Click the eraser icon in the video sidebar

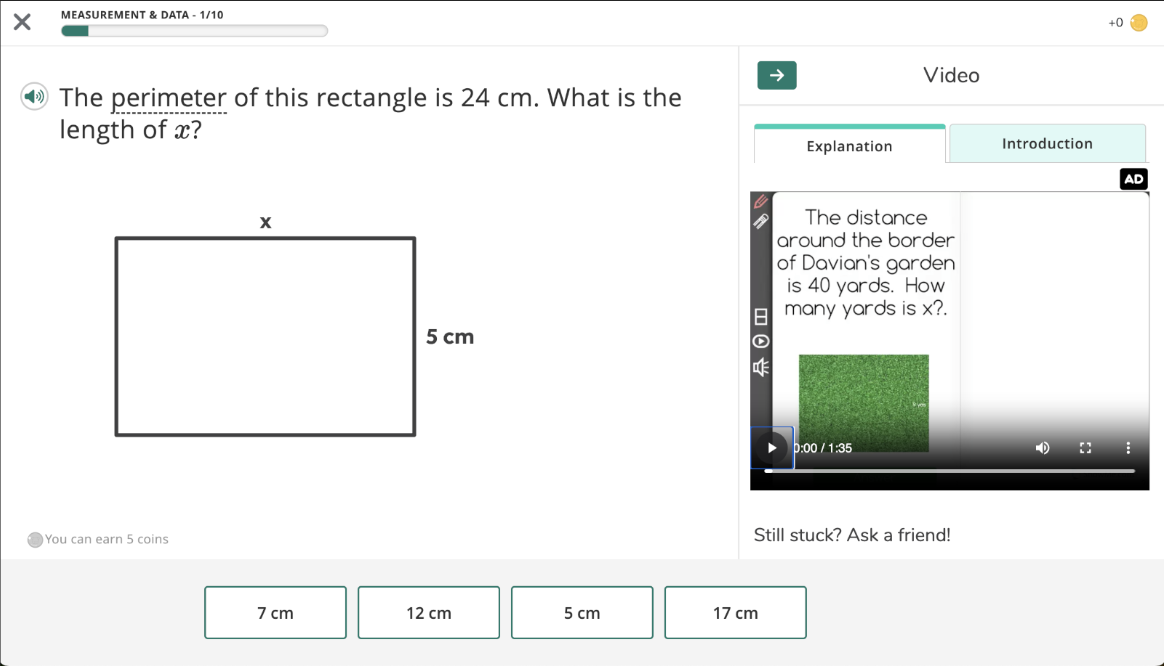[761, 221]
